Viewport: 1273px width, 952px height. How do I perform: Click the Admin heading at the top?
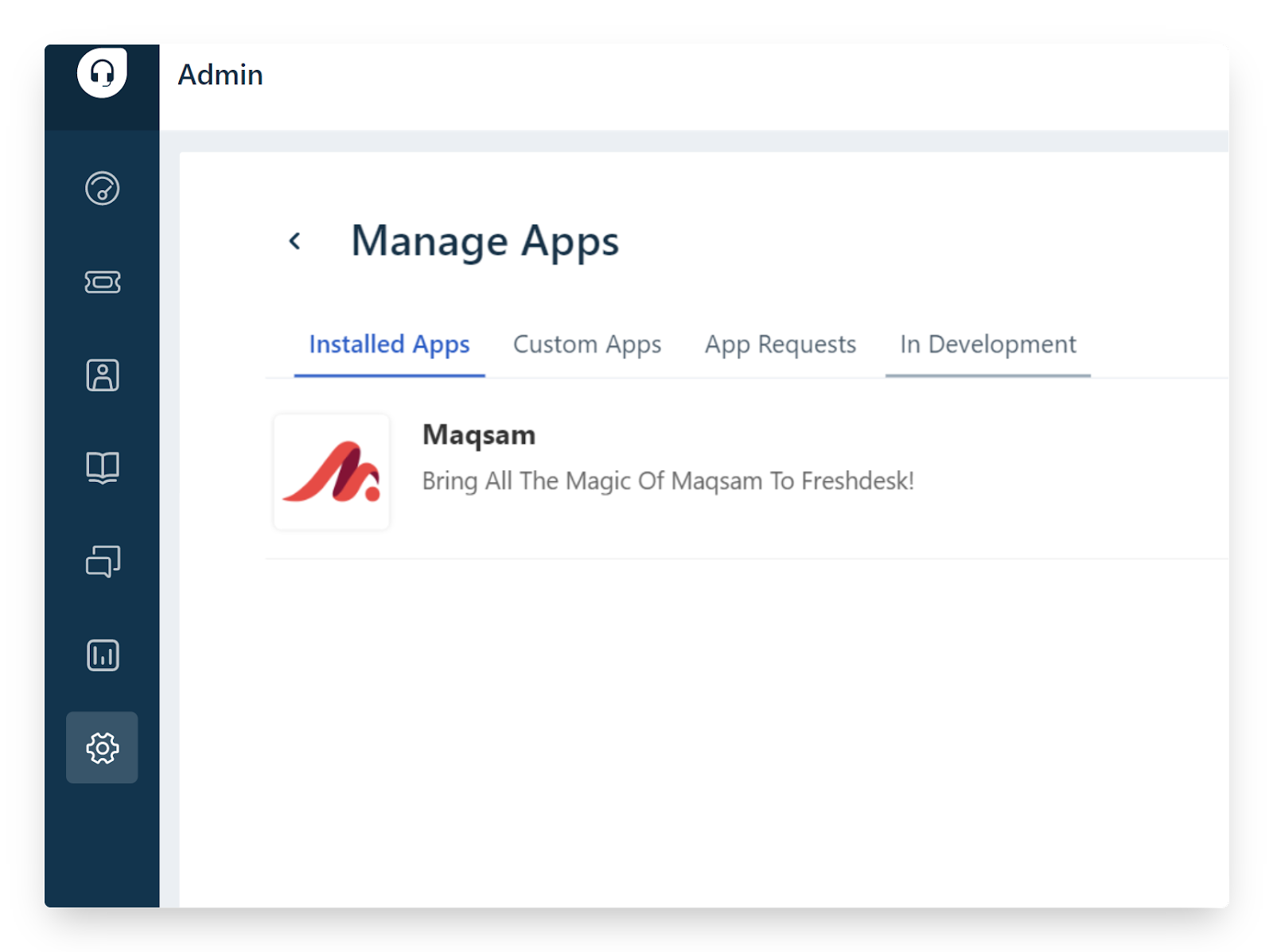click(220, 74)
